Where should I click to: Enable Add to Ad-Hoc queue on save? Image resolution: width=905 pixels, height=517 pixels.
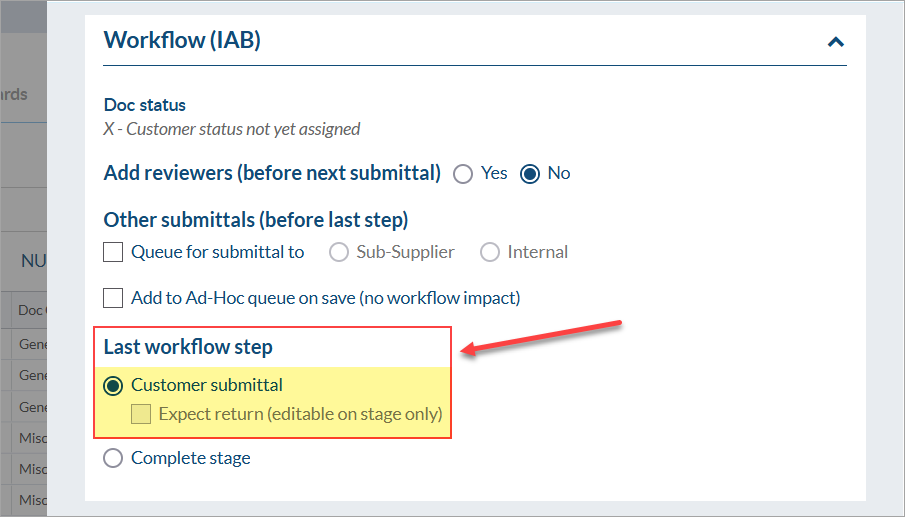pos(113,298)
